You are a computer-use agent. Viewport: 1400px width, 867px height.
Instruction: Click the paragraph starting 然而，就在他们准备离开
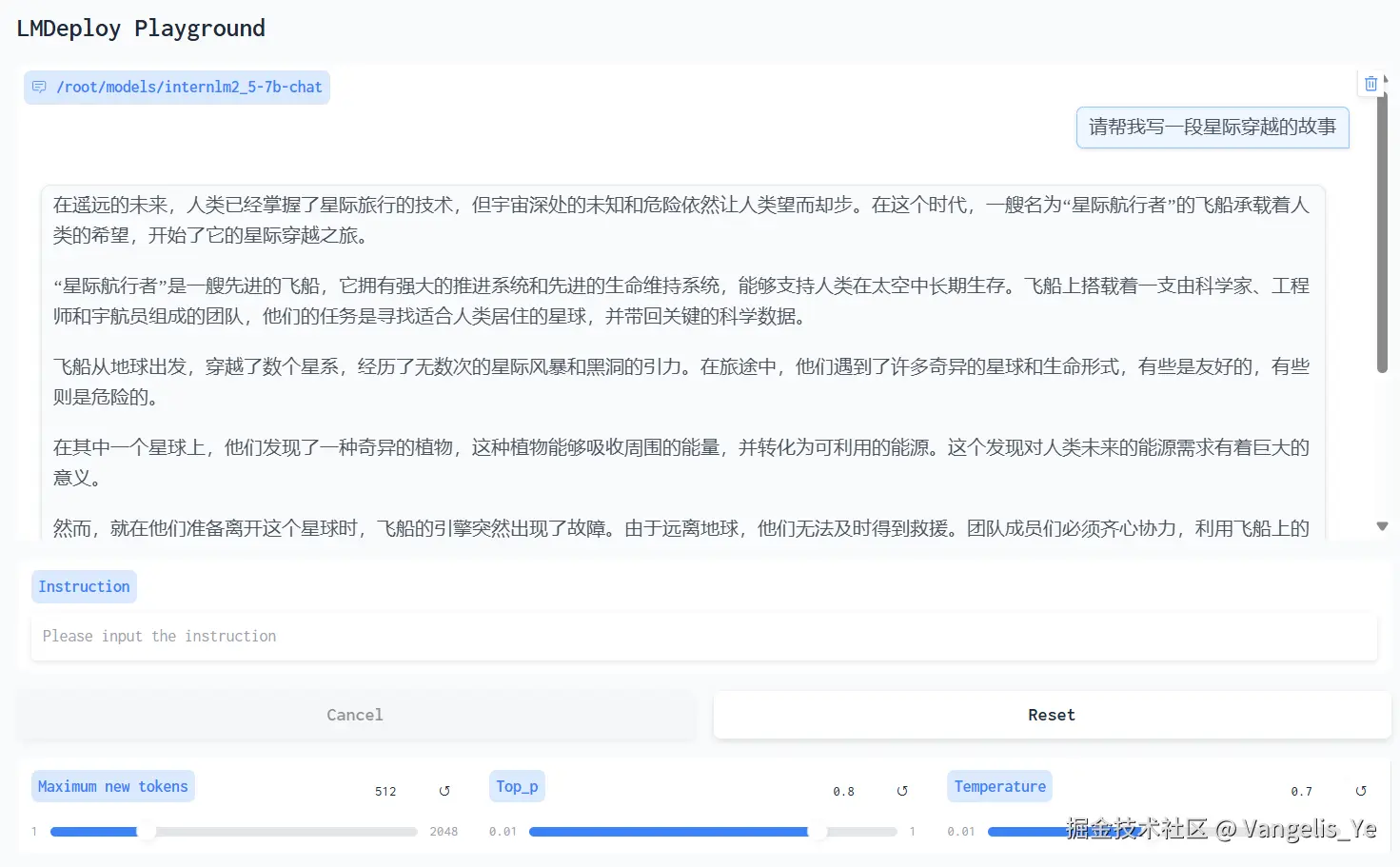click(681, 528)
